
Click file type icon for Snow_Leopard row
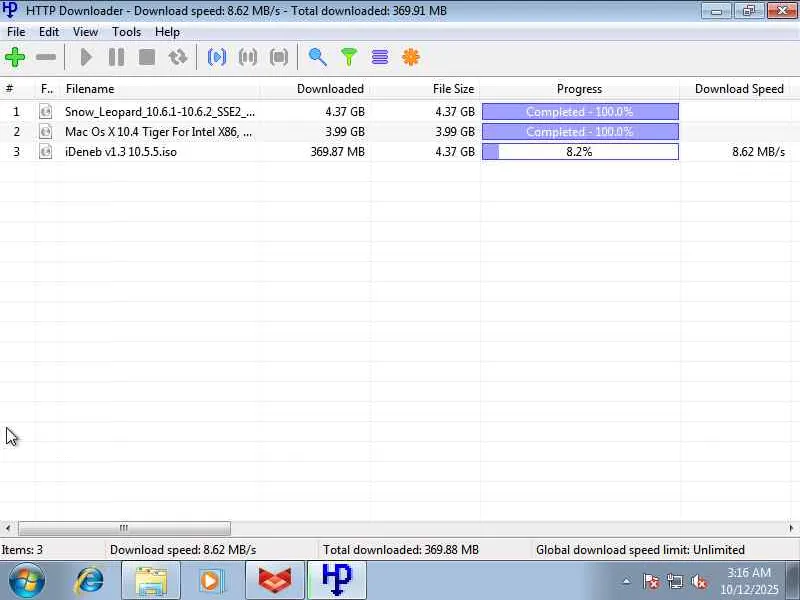coord(45,111)
